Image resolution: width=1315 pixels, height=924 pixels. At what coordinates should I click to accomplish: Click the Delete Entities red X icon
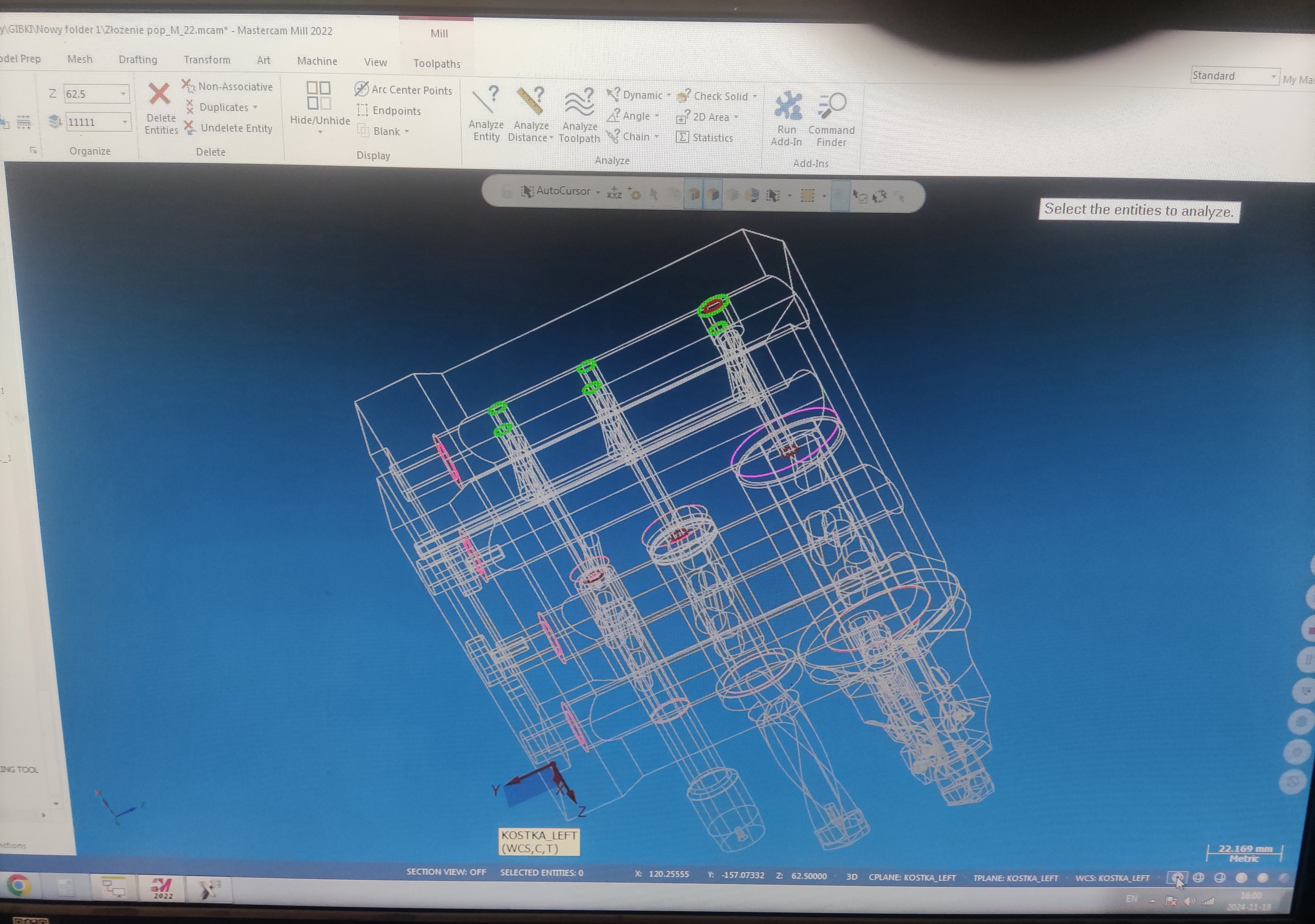(159, 94)
